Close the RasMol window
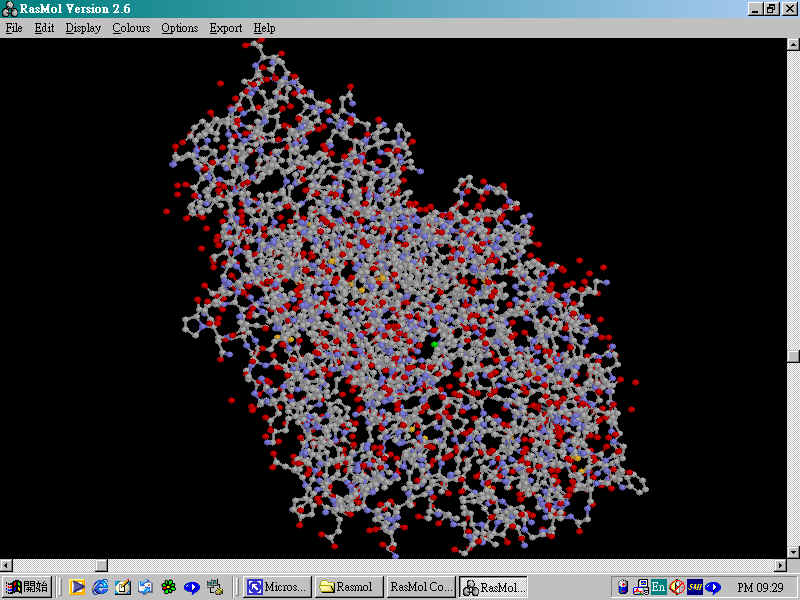 (x=790, y=9)
